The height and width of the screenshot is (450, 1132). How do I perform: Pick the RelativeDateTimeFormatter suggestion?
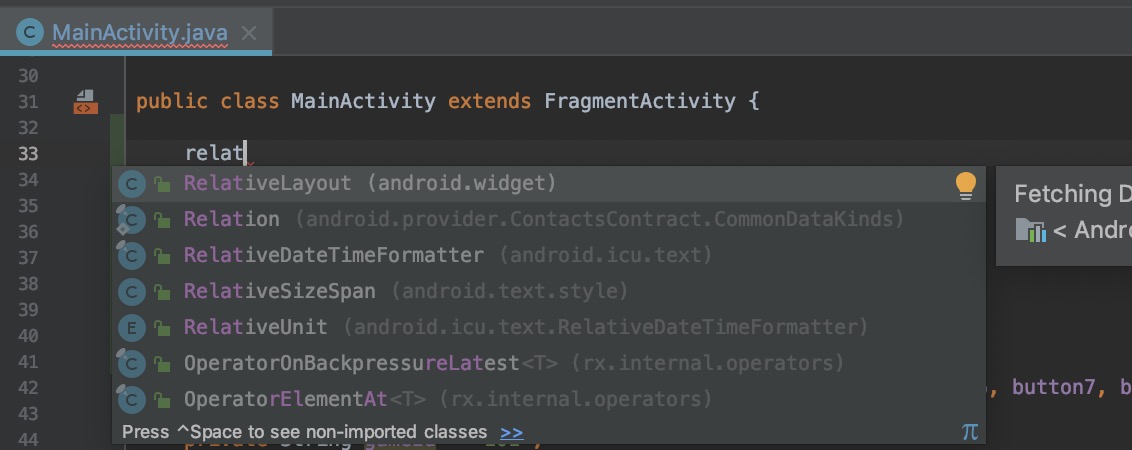pos(334,256)
